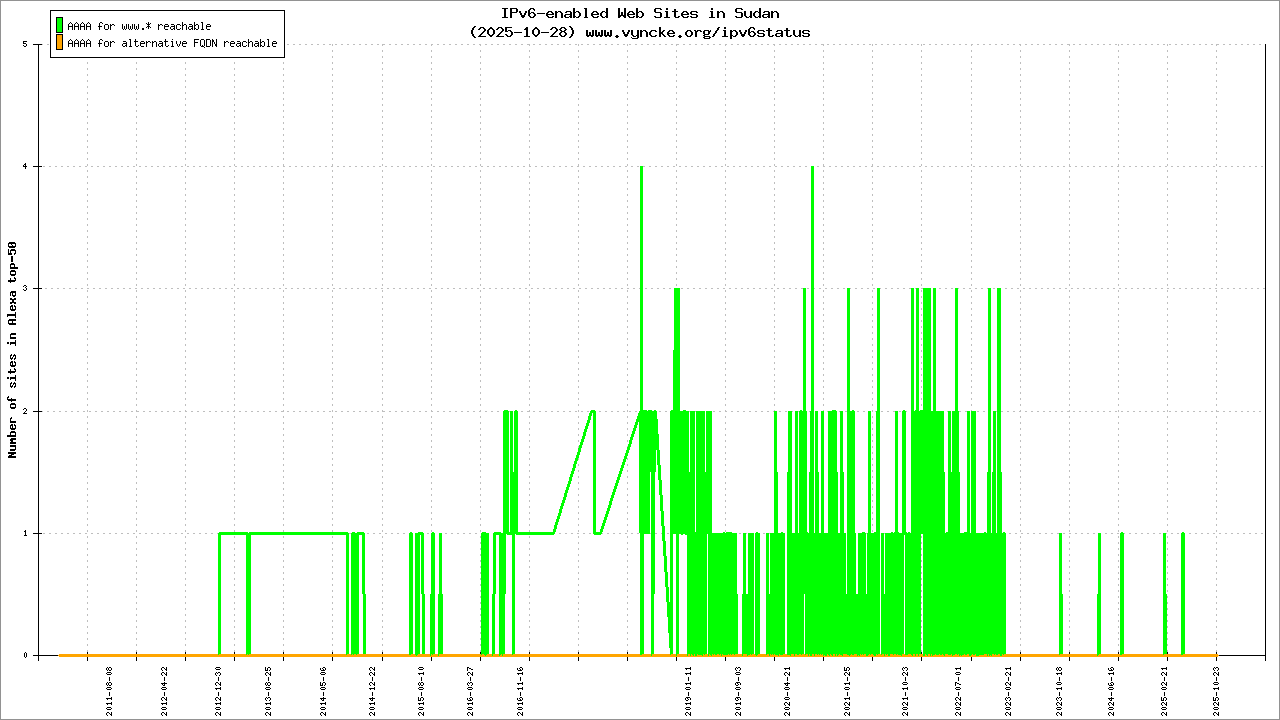The height and width of the screenshot is (720, 1280).
Task: Select the 'AAAA for www.* reachable' legend label
Action: [x=139, y=26]
